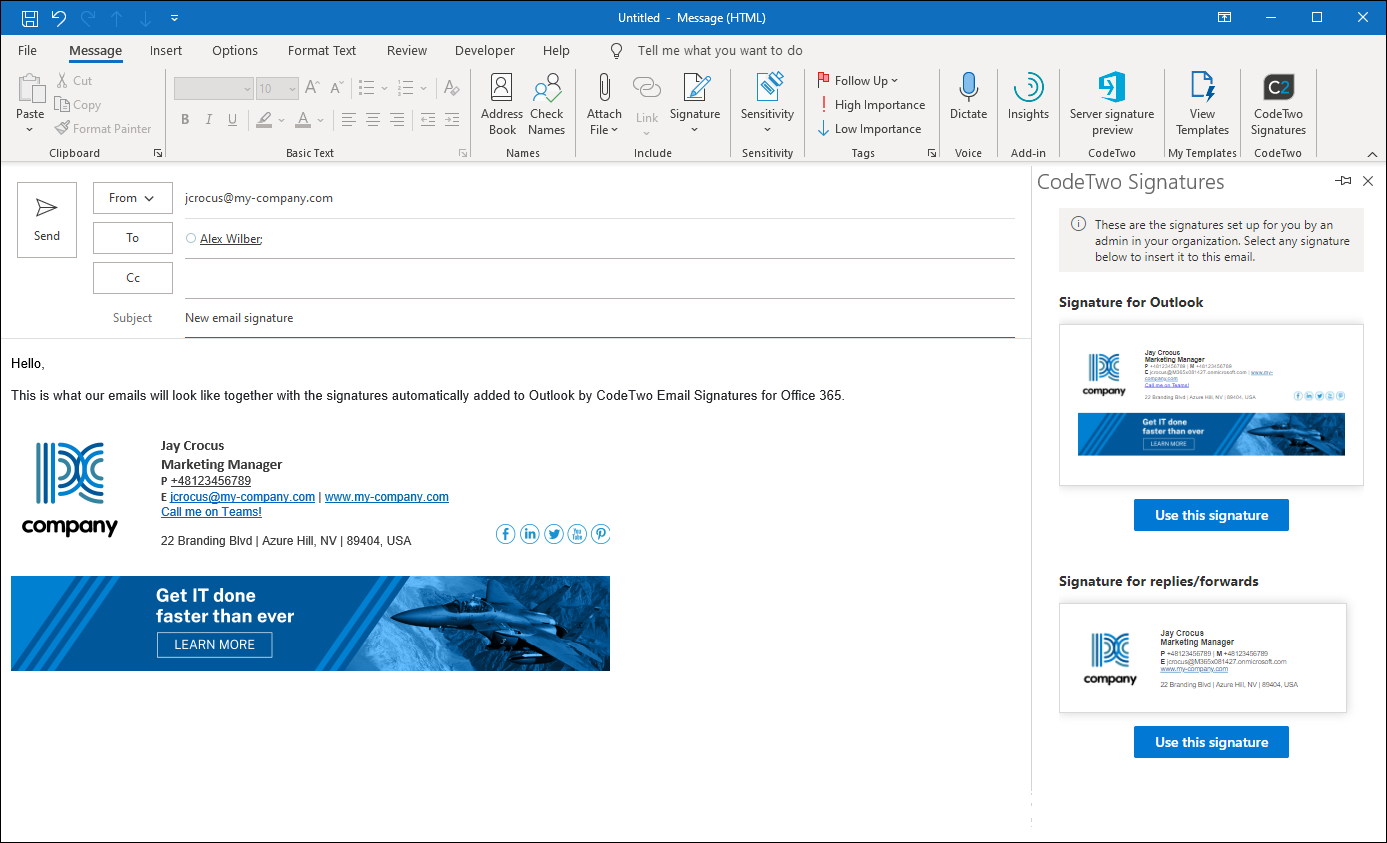Click the Decrease Indent icon
The image size is (1387, 843).
[x=428, y=120]
